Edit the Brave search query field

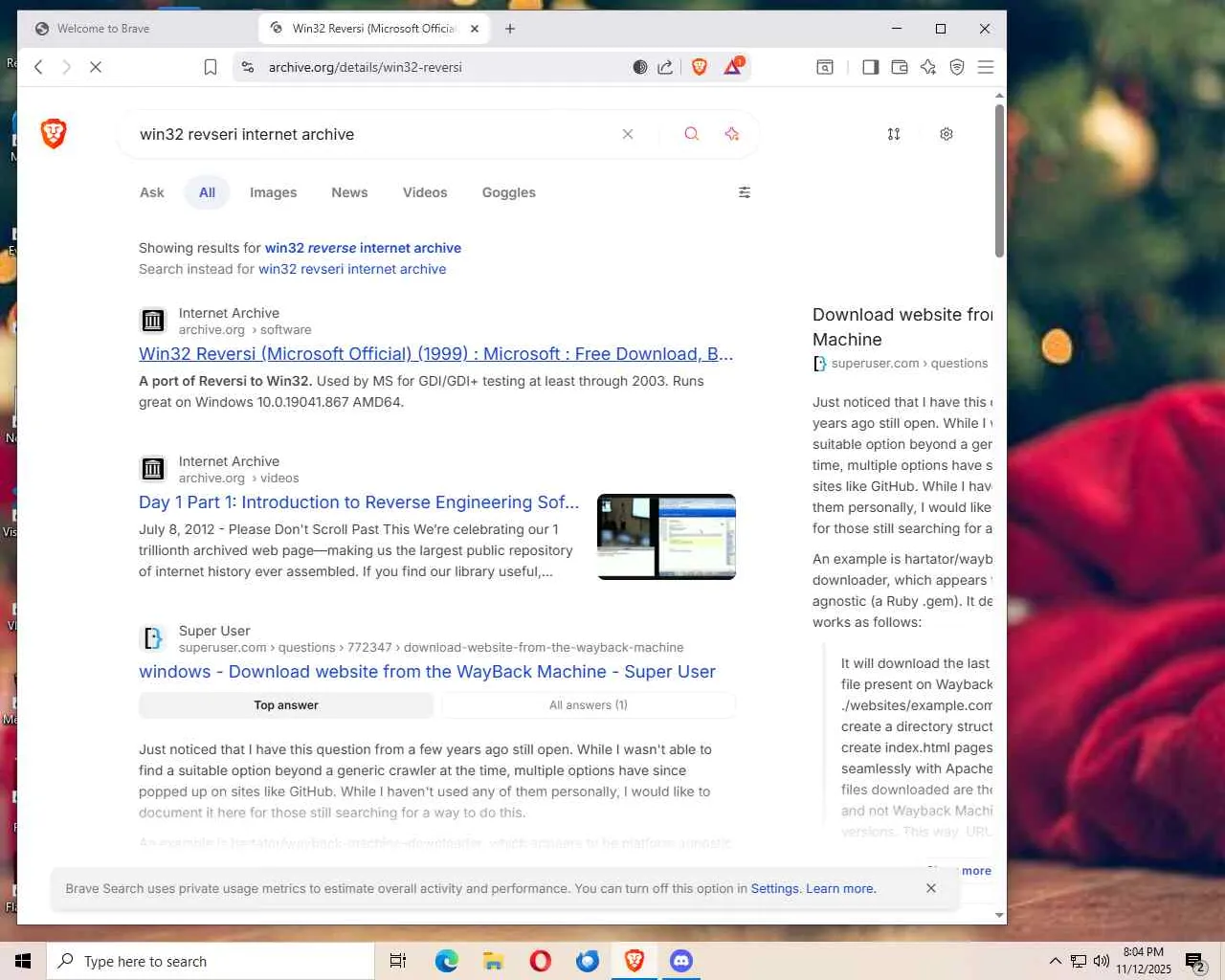coord(373,134)
